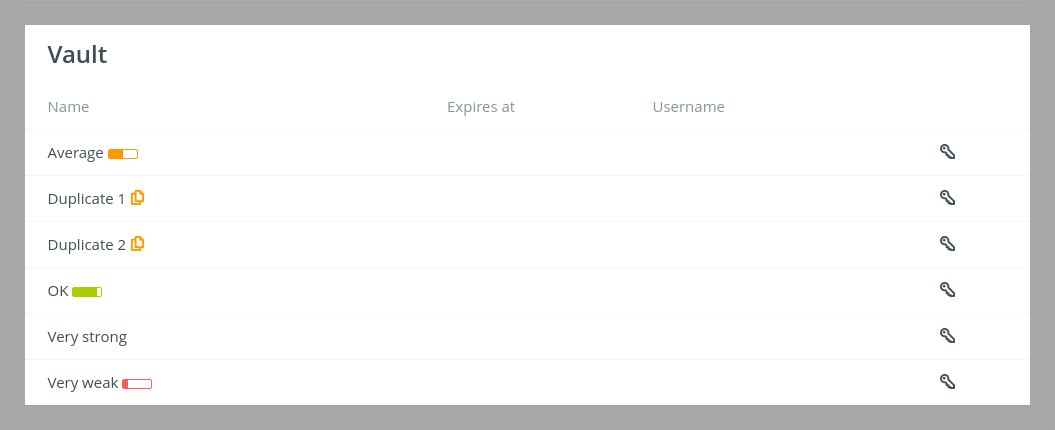Click key icon for Very weak entry

point(947,382)
